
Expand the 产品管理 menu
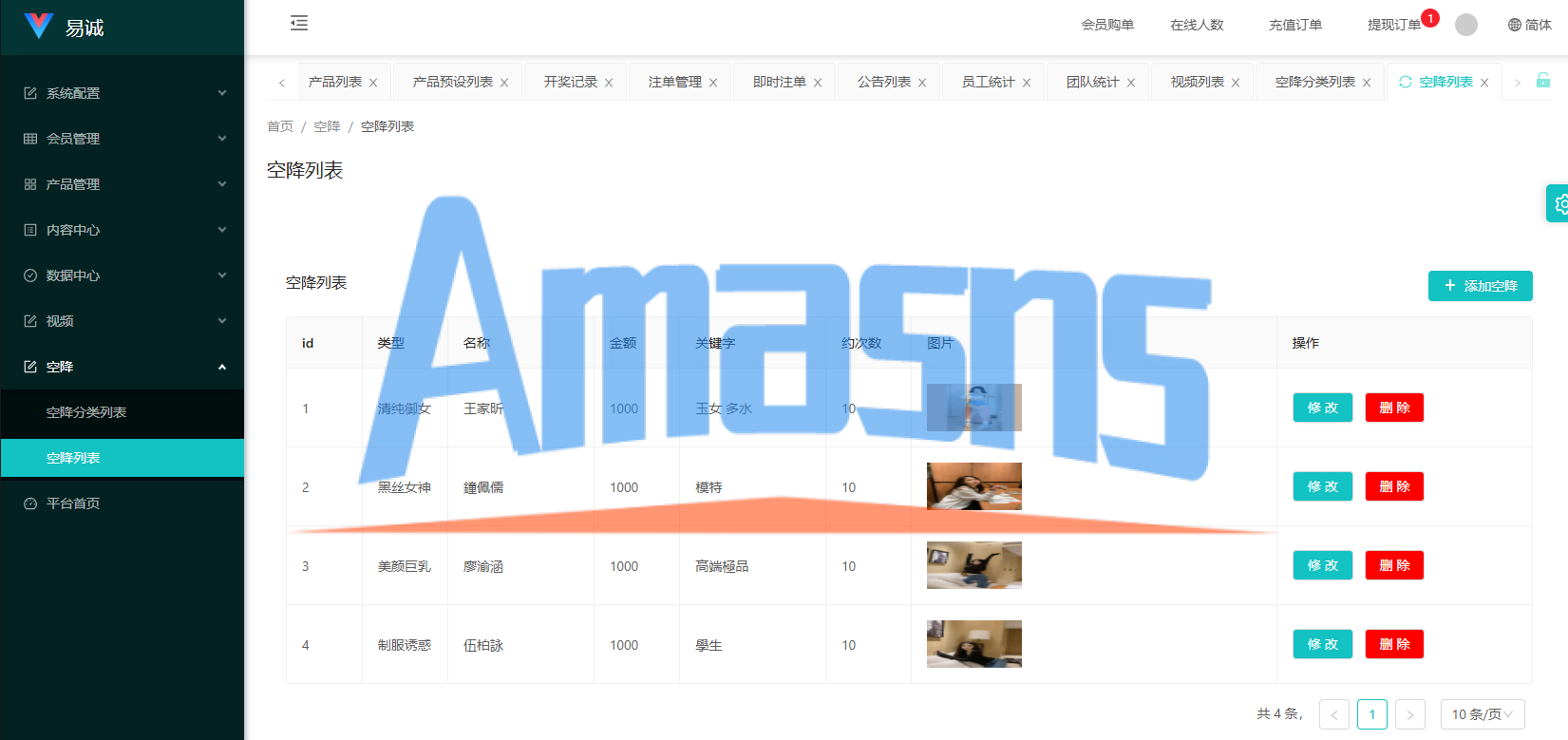pos(123,184)
